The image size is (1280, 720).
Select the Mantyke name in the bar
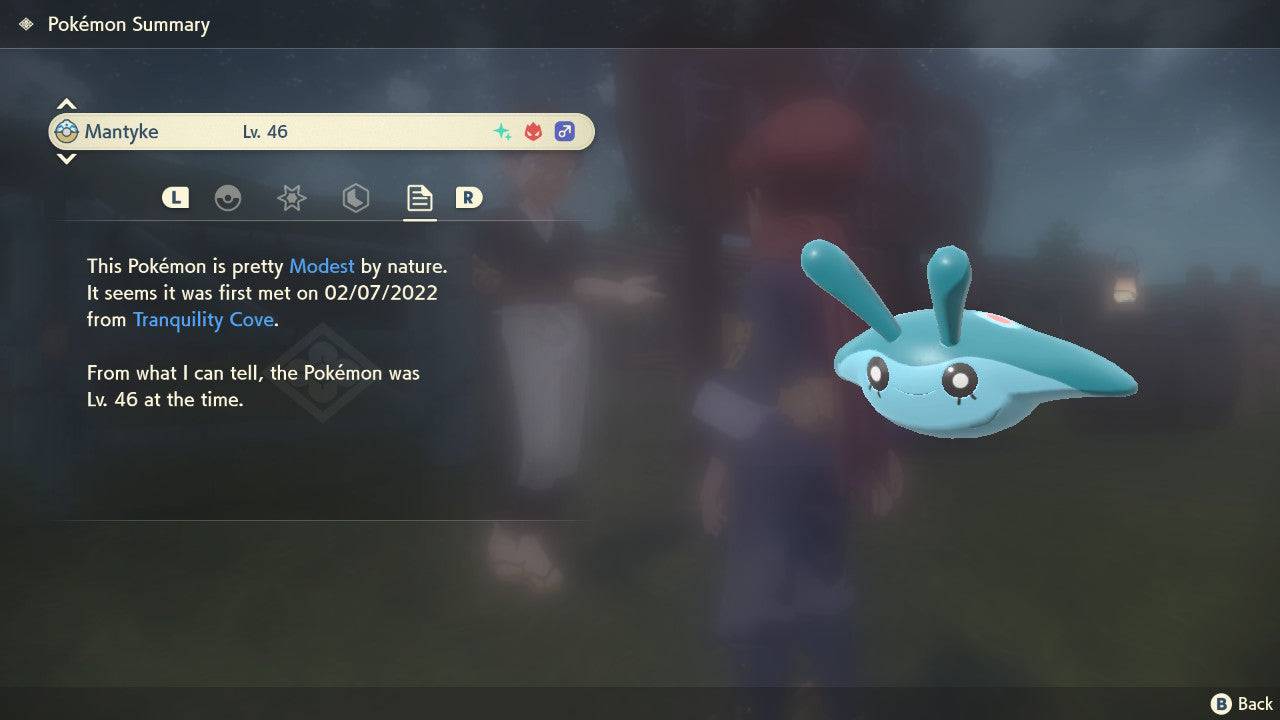tap(121, 132)
